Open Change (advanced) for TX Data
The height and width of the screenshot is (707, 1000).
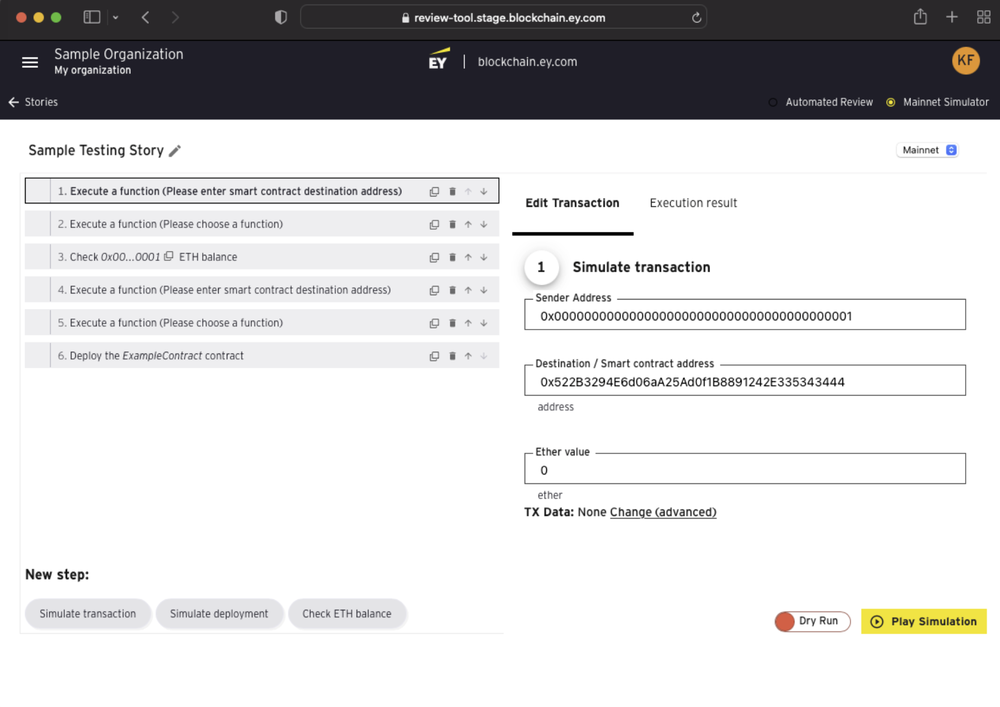point(663,512)
